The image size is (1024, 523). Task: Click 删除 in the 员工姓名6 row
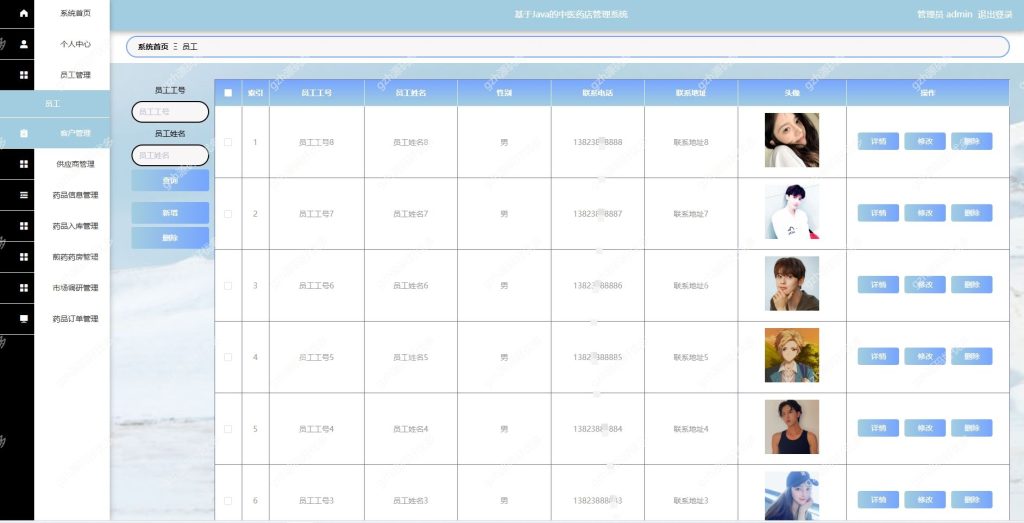[x=972, y=285]
